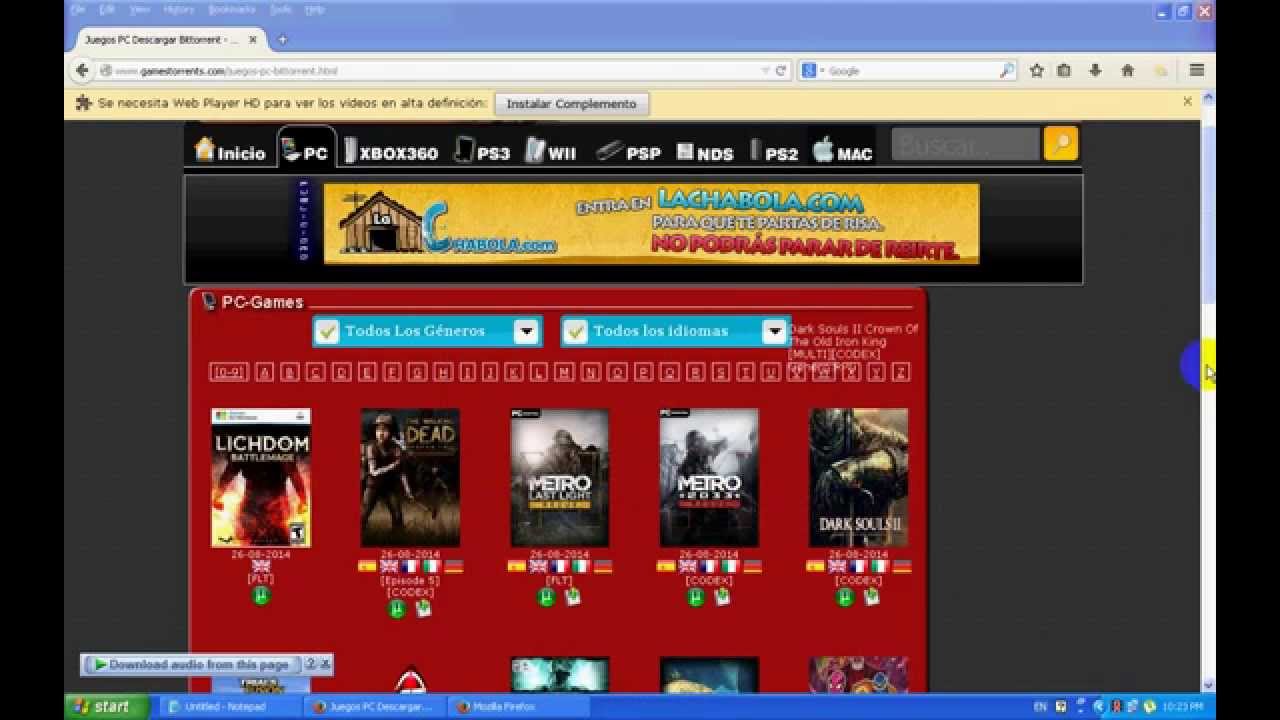The height and width of the screenshot is (720, 1280).
Task: Toggle the Todos los idiomas checkmark
Action: tap(575, 331)
